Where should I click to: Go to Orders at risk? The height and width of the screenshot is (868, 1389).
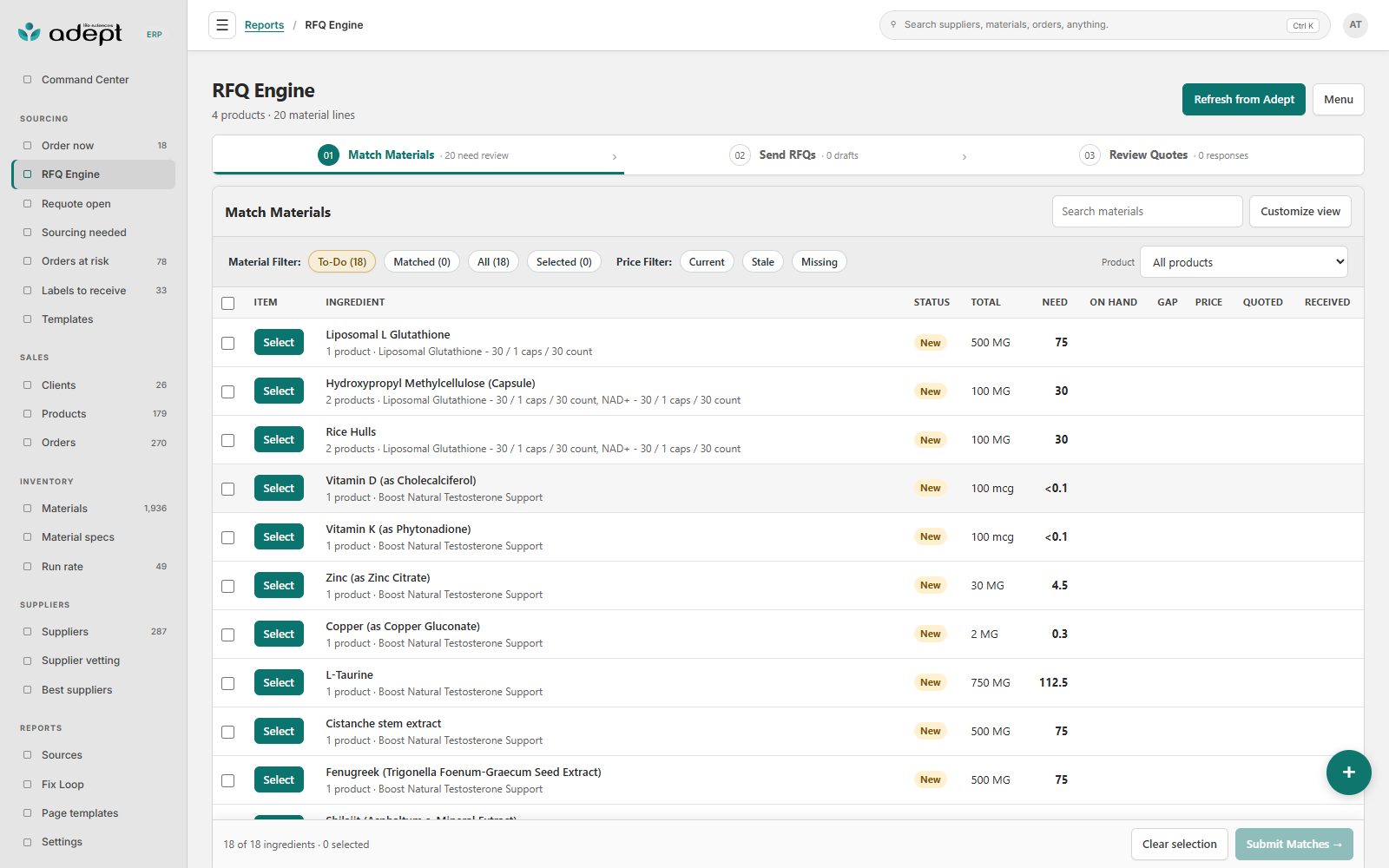point(94,261)
